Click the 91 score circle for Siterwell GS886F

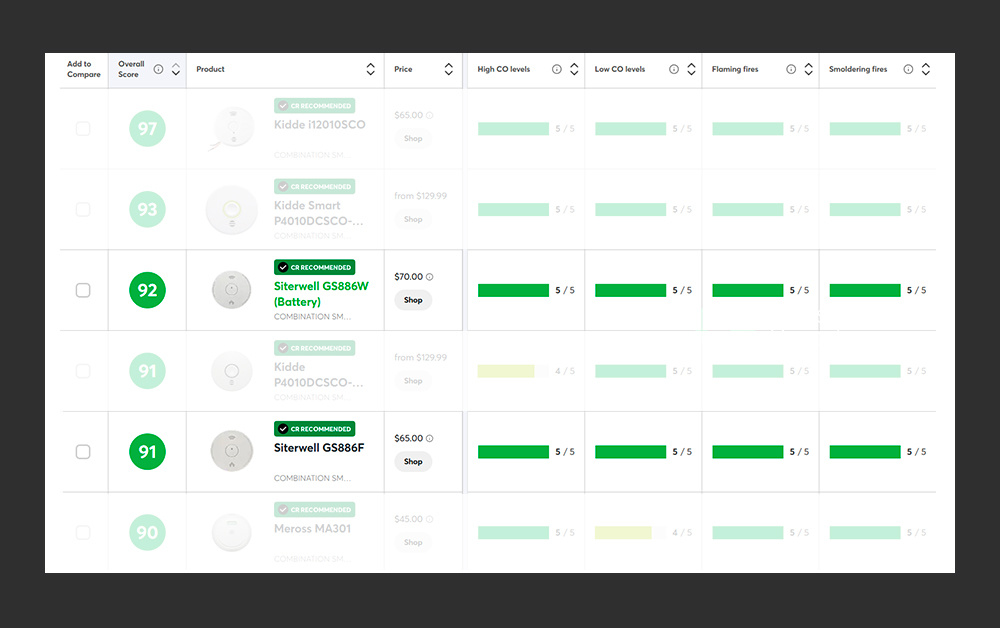[x=147, y=451]
